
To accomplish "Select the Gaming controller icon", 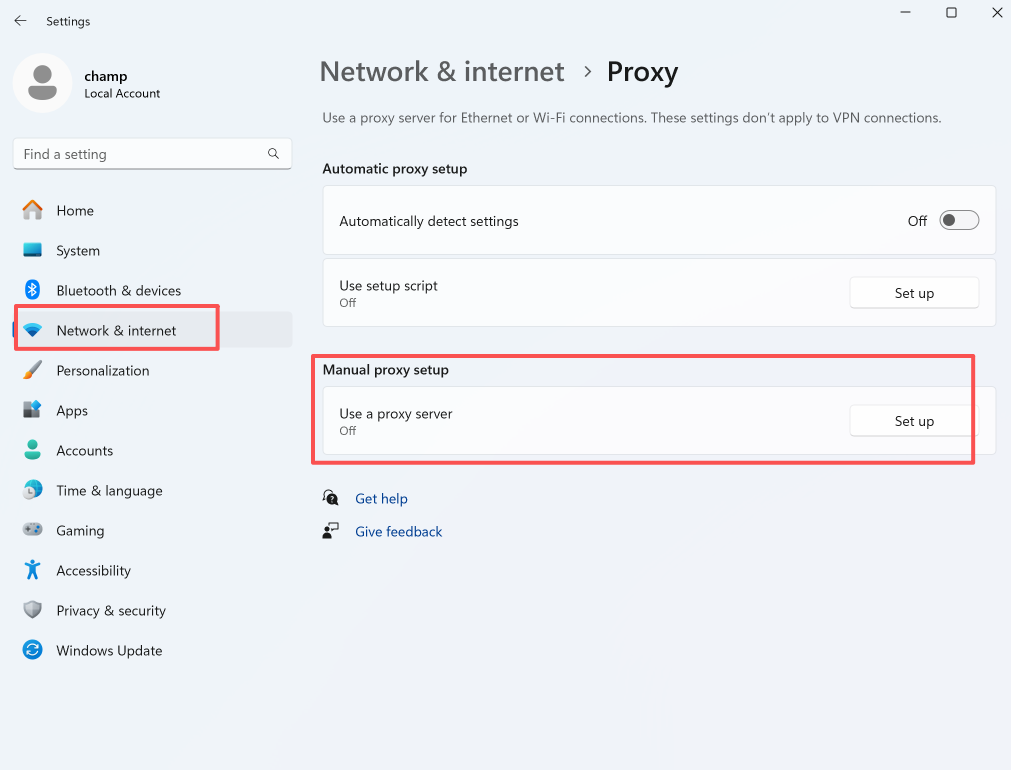I will tap(33, 531).
